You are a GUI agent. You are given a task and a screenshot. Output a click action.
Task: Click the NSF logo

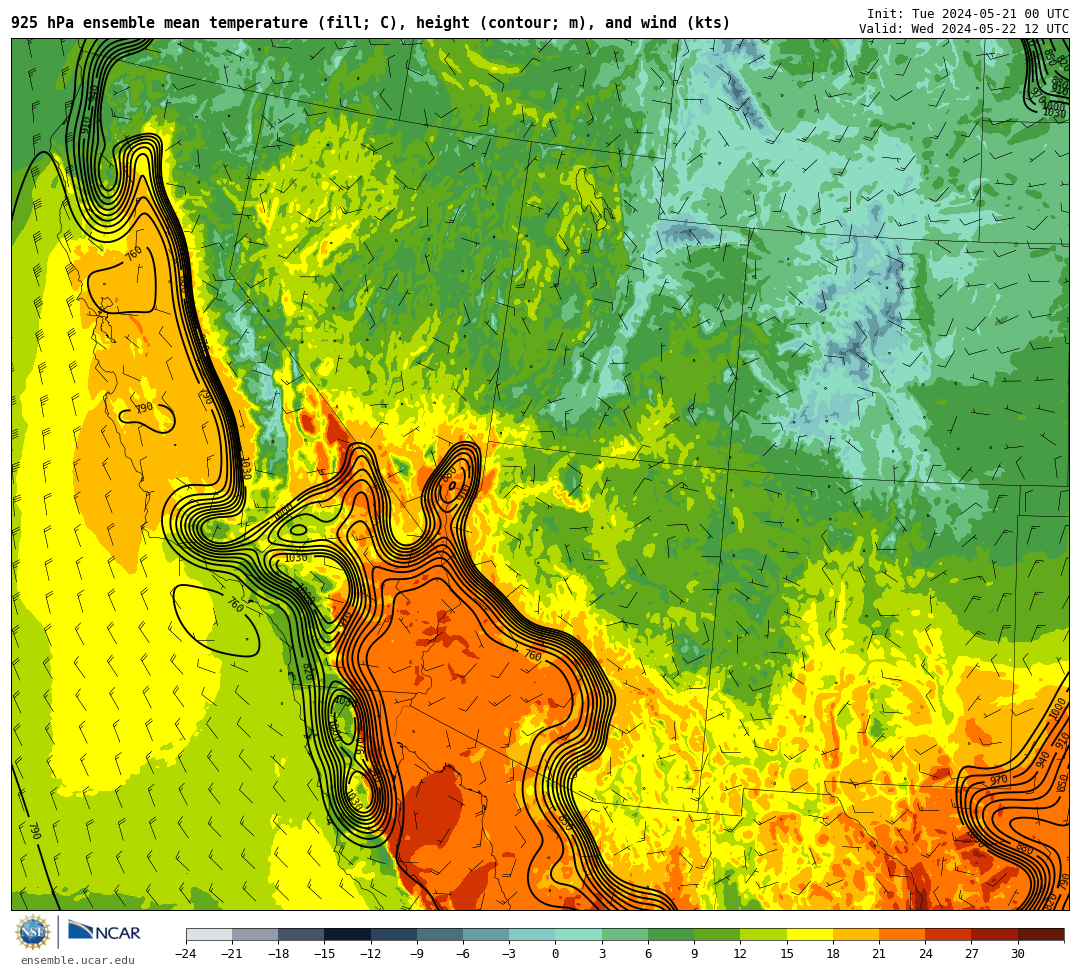coord(33,933)
